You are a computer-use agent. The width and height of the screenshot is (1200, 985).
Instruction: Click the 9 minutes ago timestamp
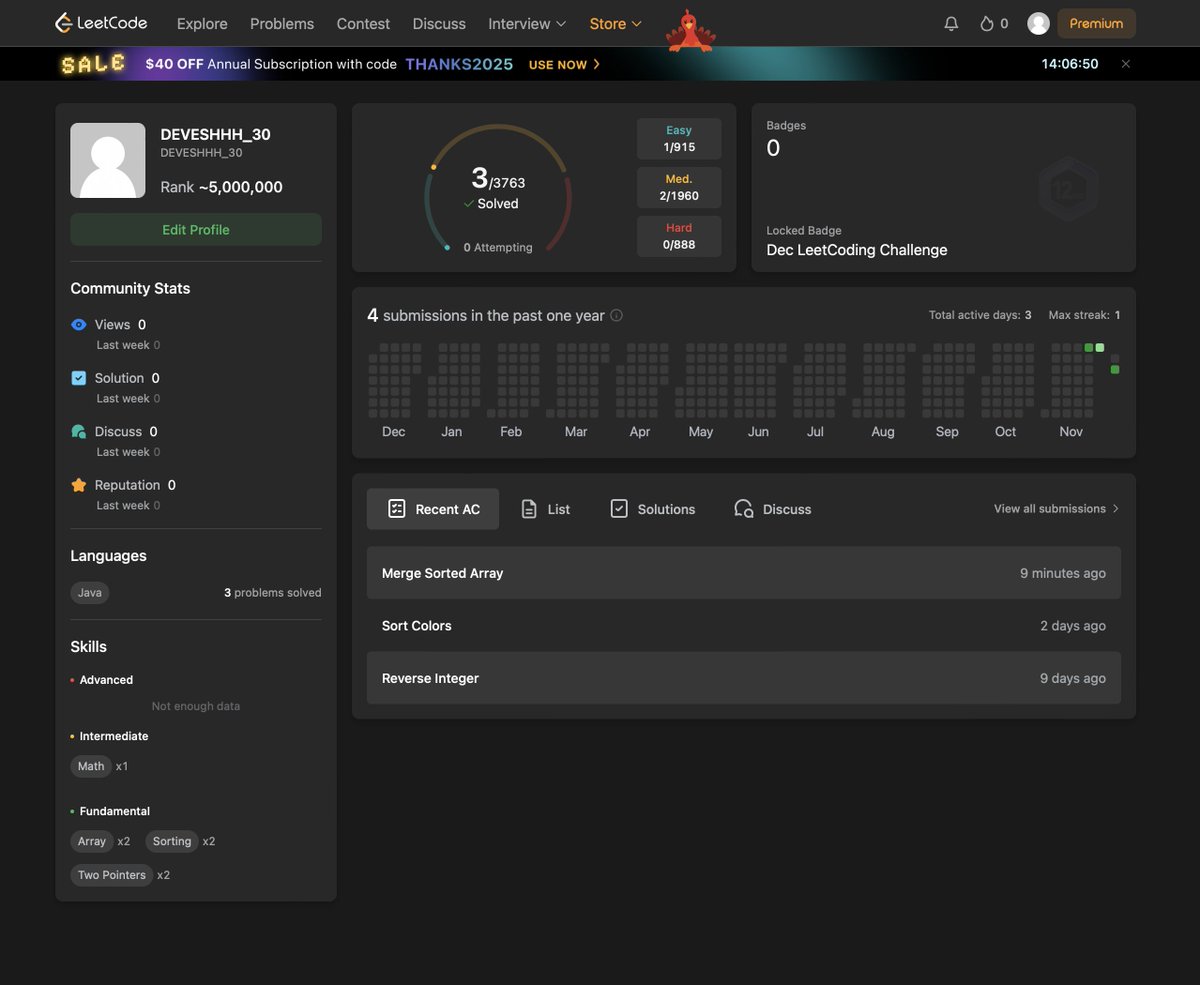click(x=1063, y=573)
